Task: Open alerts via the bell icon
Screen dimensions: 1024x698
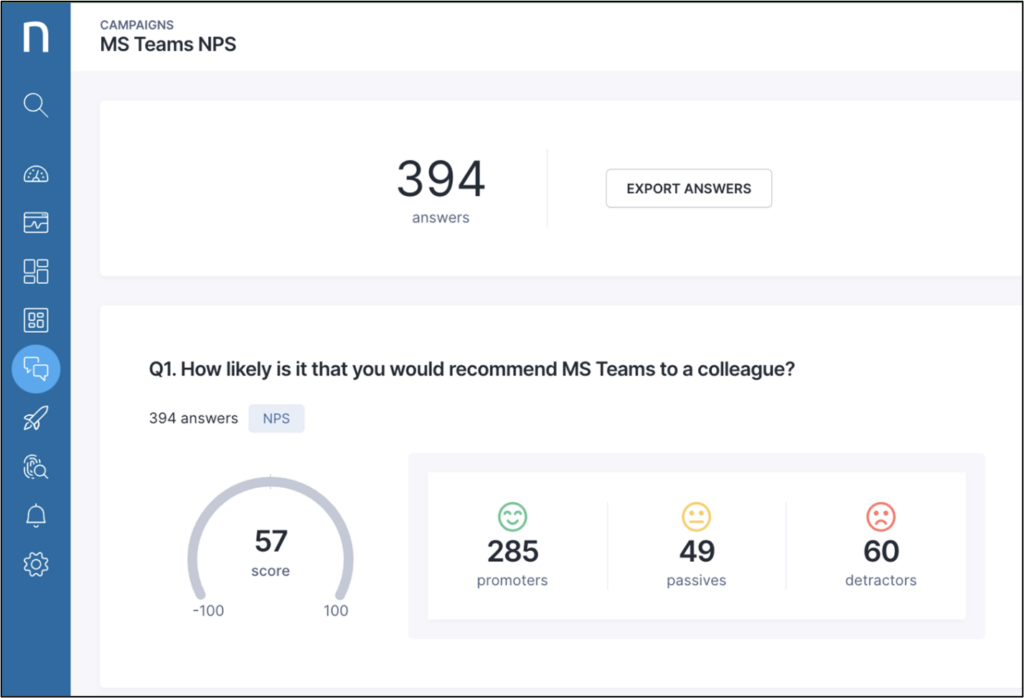Action: 36,516
